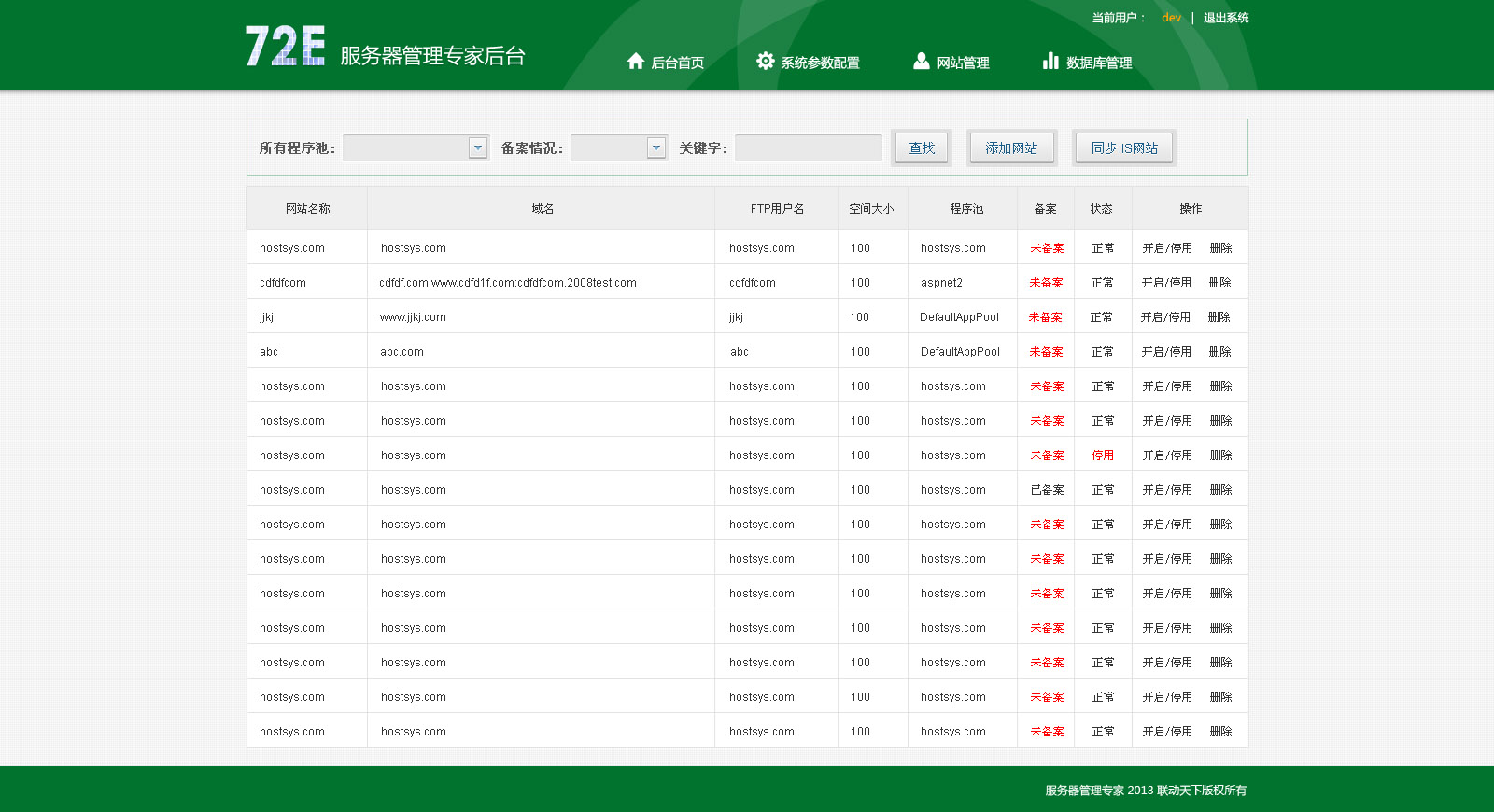The width and height of the screenshot is (1494, 812).
Task: Click space size 100 in cdfdfcom row
Action: 859,283
